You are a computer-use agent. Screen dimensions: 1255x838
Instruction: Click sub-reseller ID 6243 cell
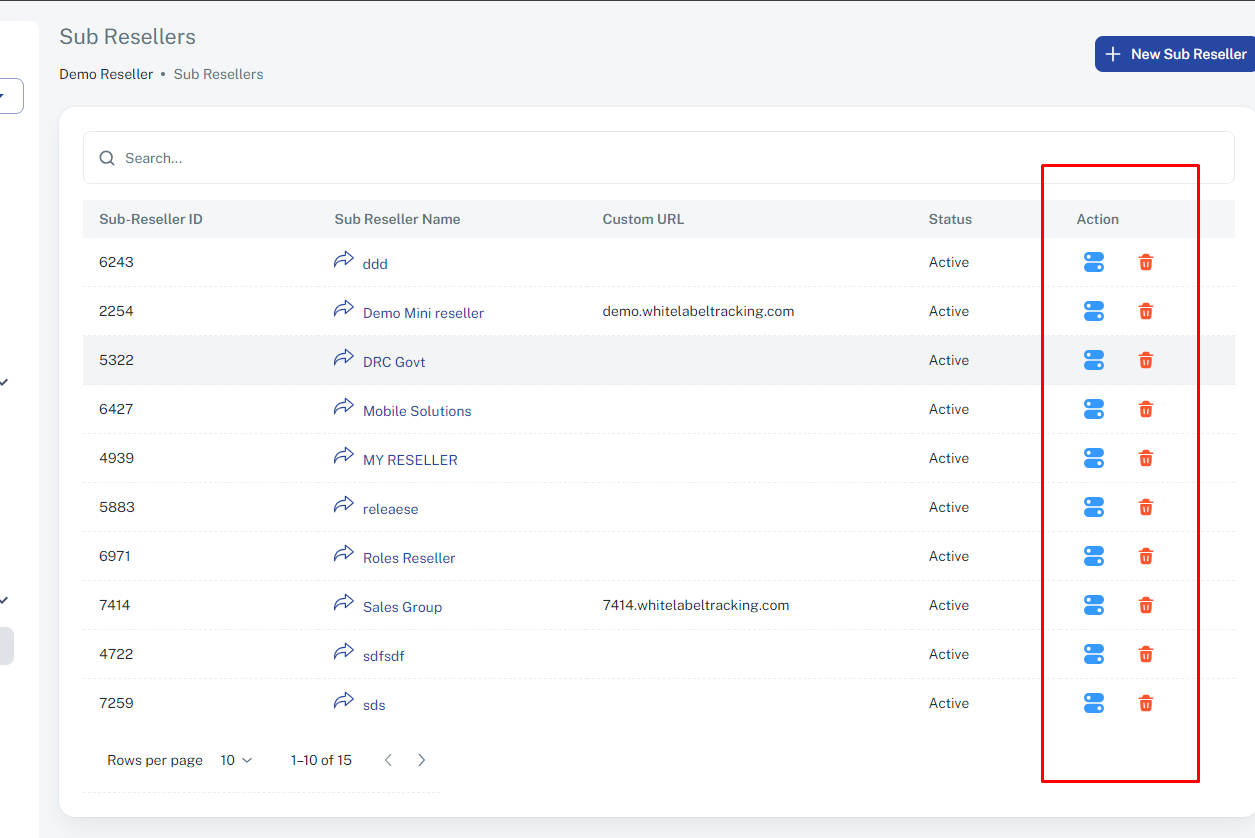116,262
